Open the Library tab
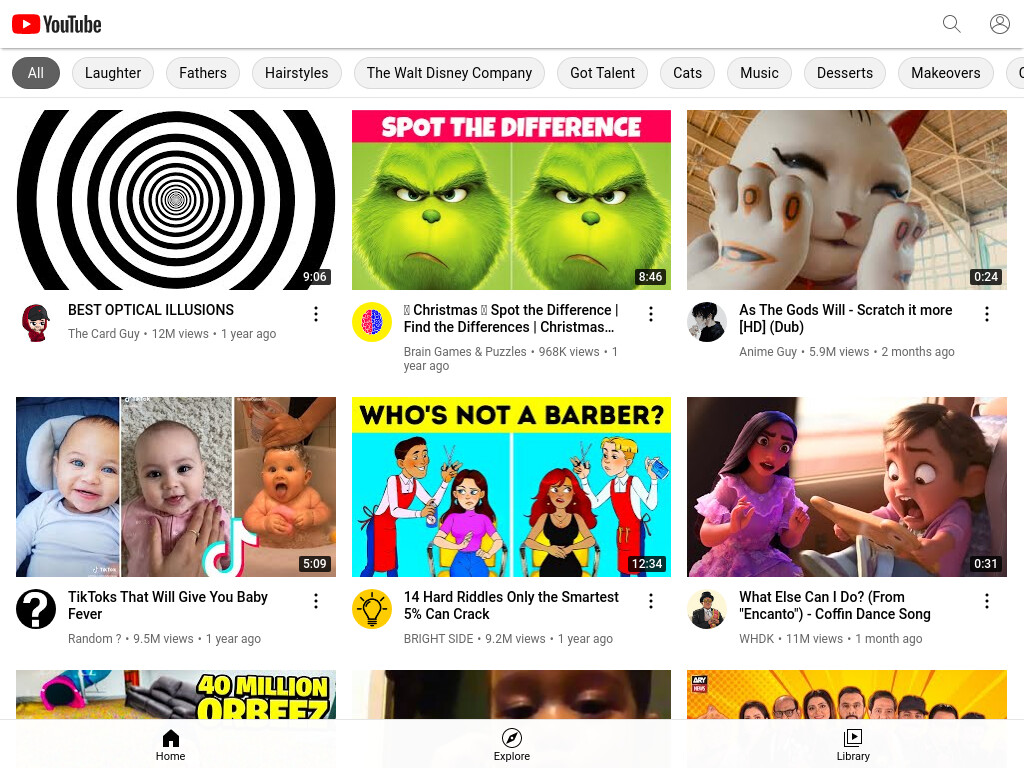 853,745
